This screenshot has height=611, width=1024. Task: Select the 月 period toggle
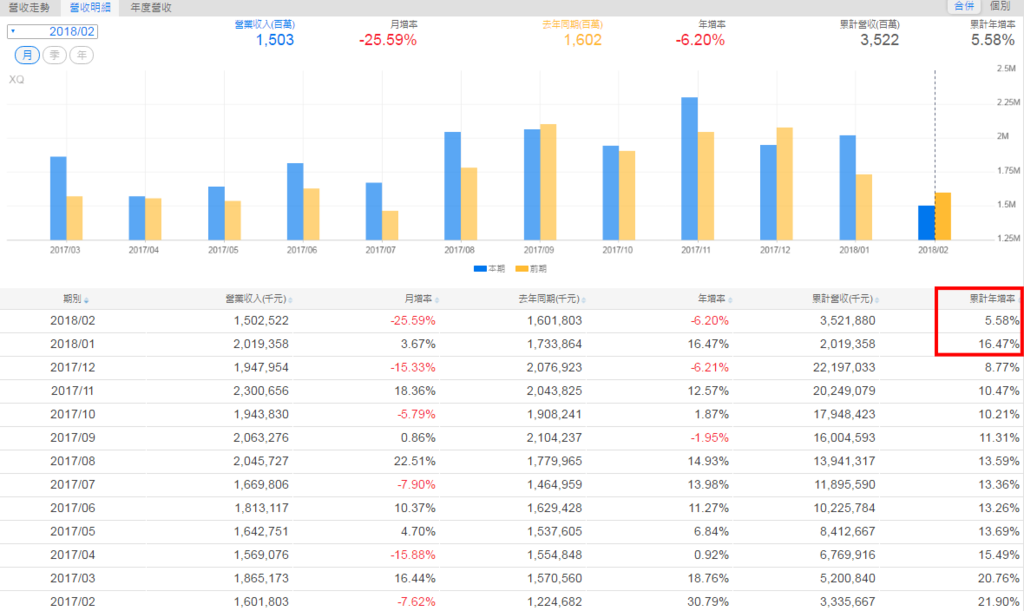pyautogui.click(x=27, y=55)
